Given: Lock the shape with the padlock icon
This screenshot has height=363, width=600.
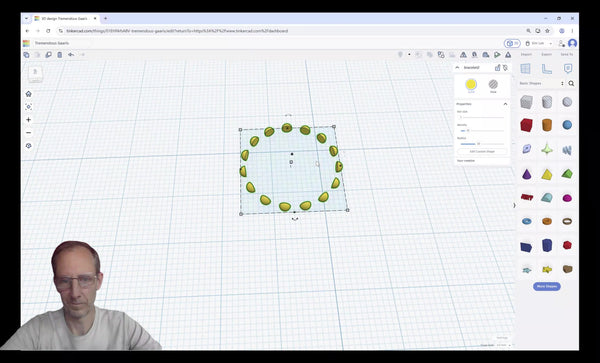Looking at the screenshot, I should pos(497,68).
